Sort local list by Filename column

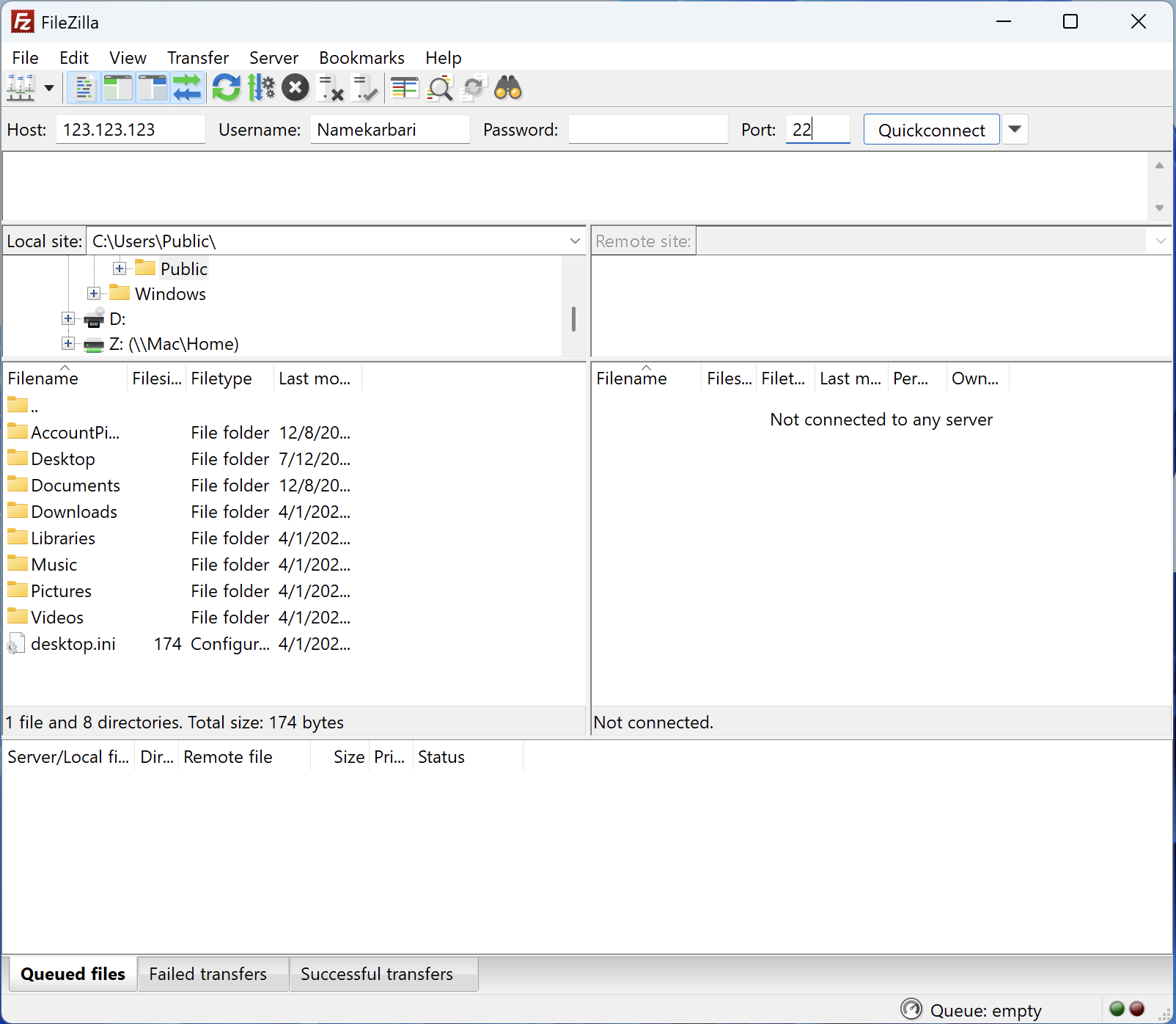65,378
